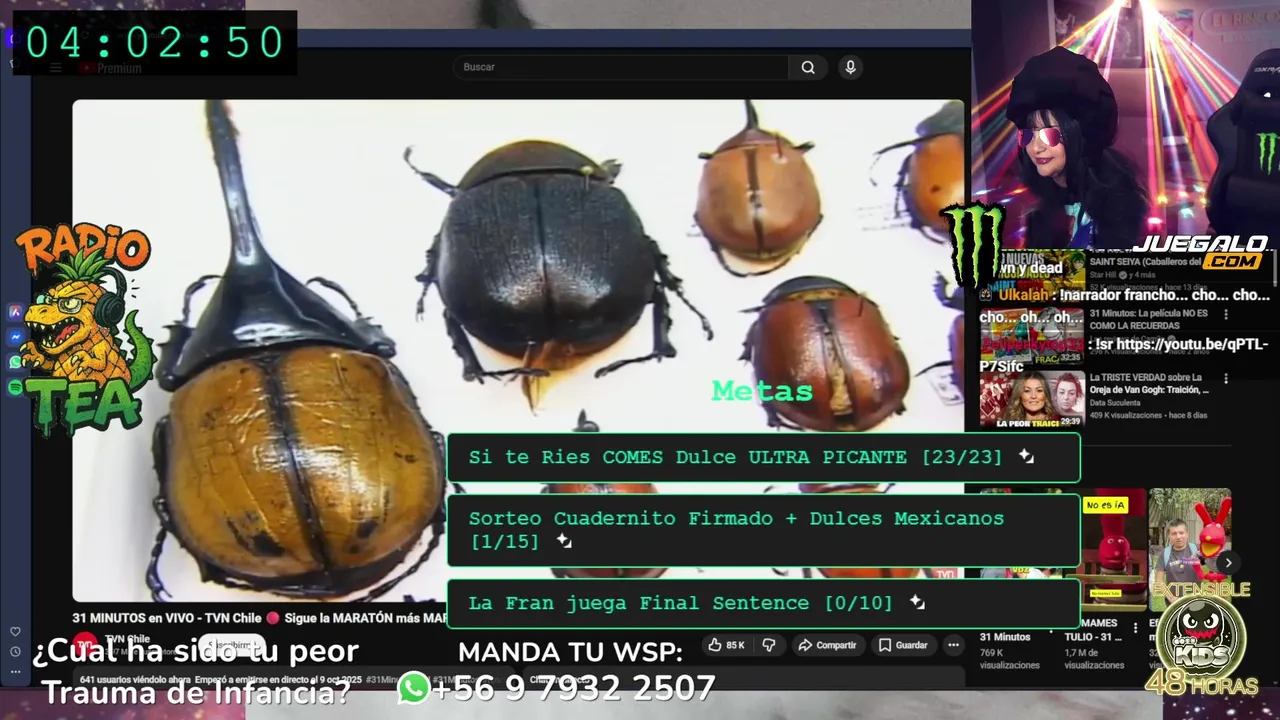1280x720 pixels.
Task: Open Aria AI icon in browser sidebar
Action: 15,311
